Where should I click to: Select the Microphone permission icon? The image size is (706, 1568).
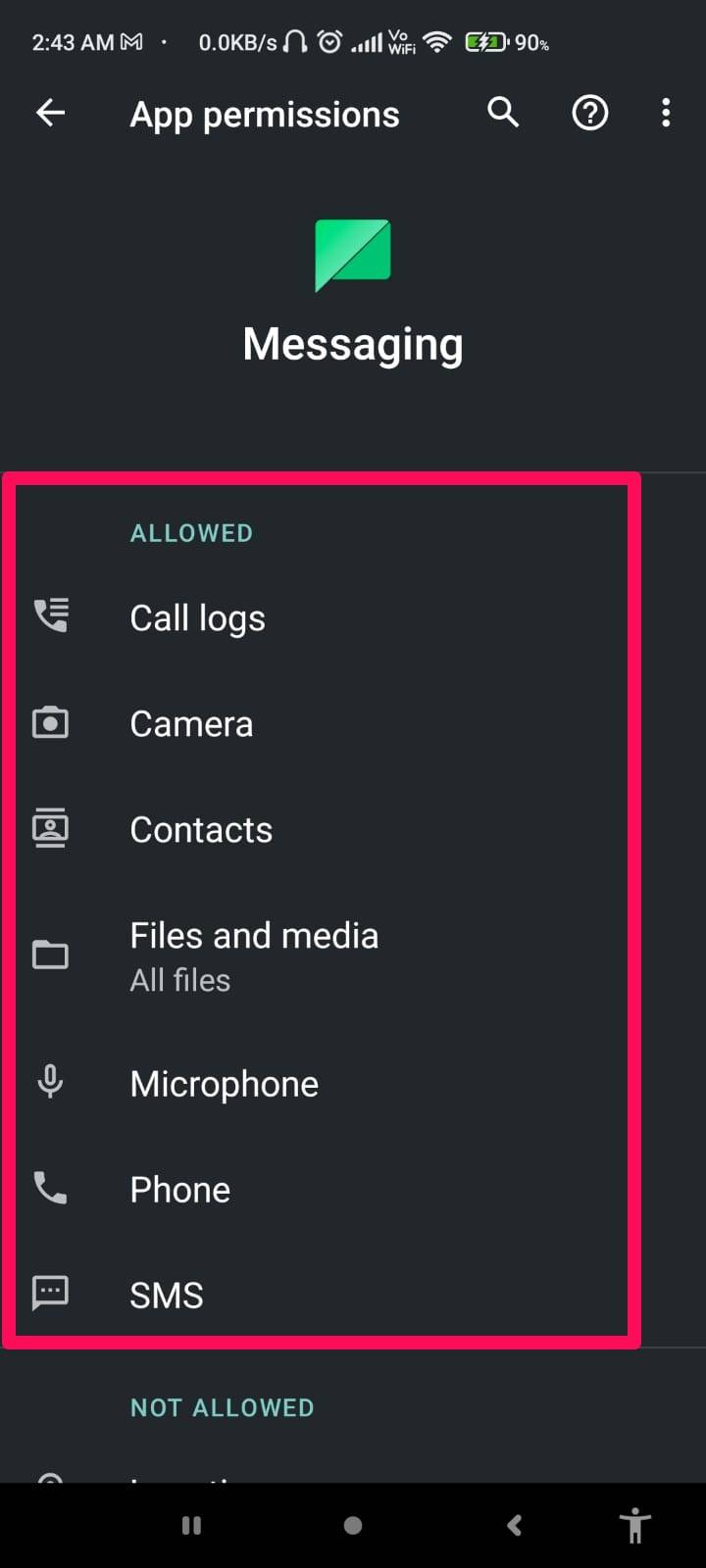tap(50, 1082)
